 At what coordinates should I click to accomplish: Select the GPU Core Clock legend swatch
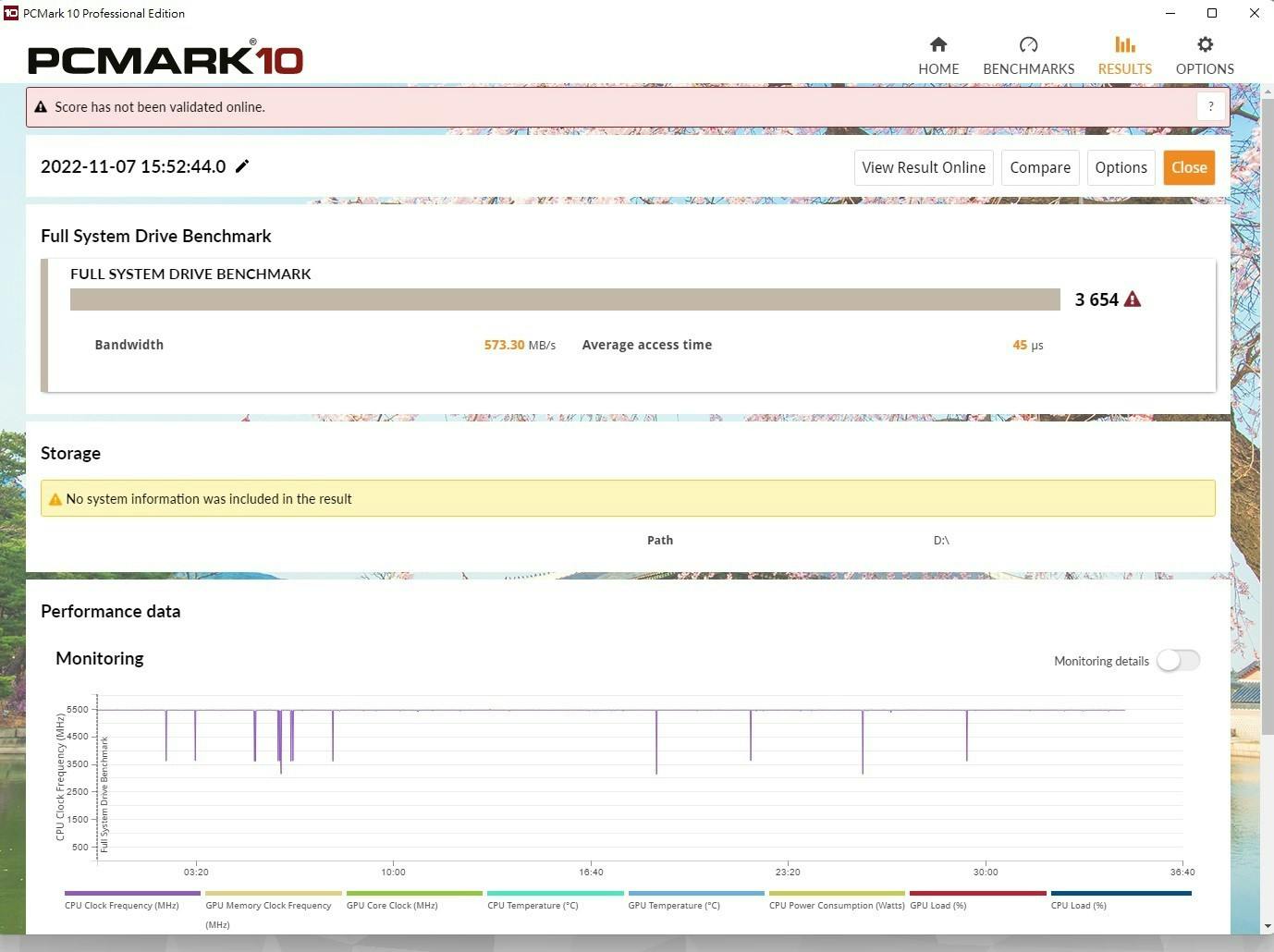point(414,893)
